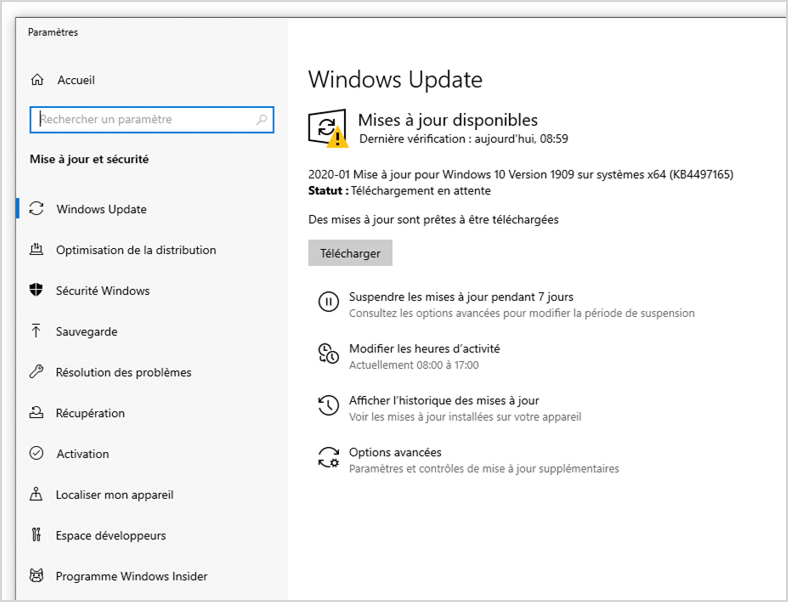The height and width of the screenshot is (602, 788).
Task: Click the Résolution des problèmes wrench icon
Action: point(36,372)
